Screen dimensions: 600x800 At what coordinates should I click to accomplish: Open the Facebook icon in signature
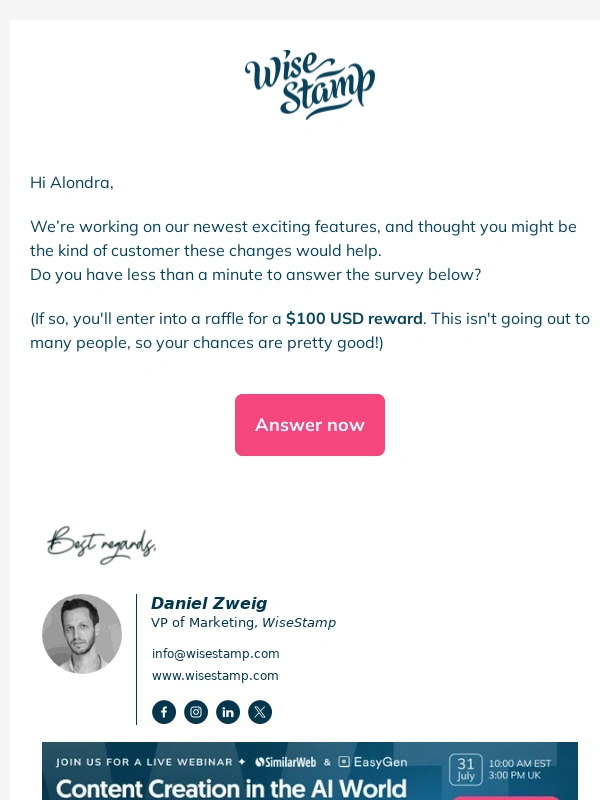(x=164, y=712)
